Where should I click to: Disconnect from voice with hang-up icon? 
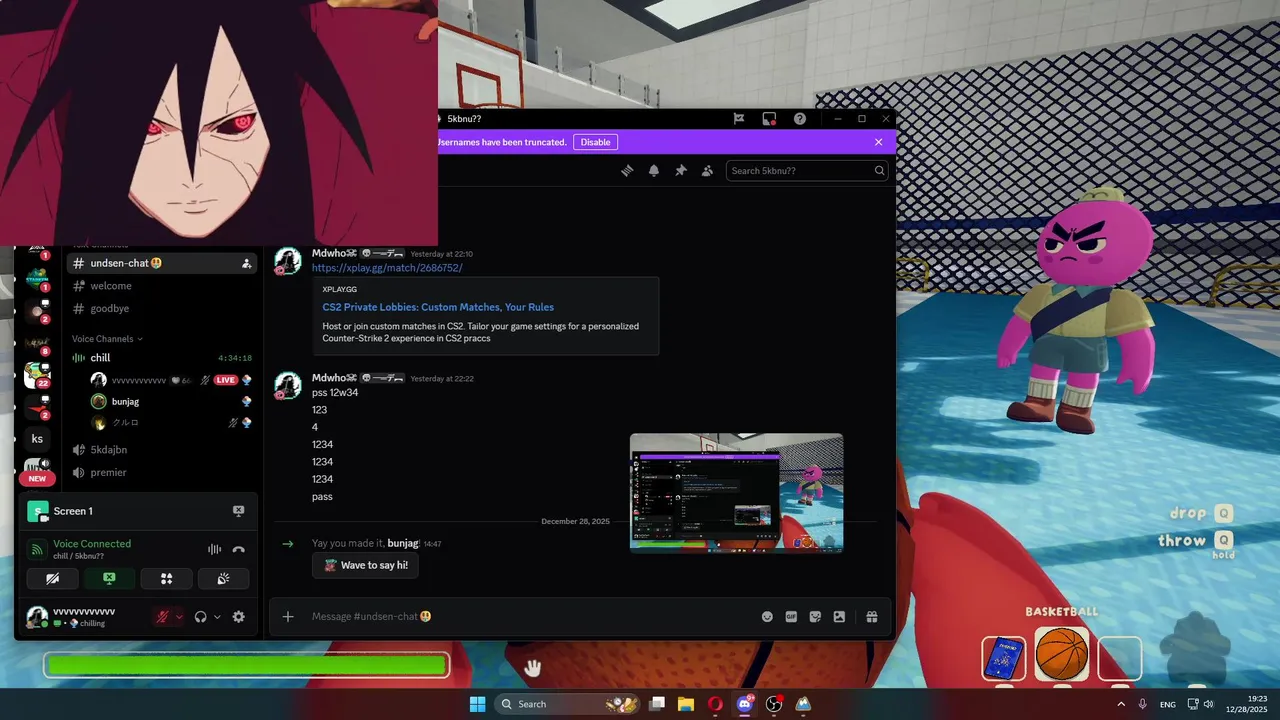tap(238, 549)
